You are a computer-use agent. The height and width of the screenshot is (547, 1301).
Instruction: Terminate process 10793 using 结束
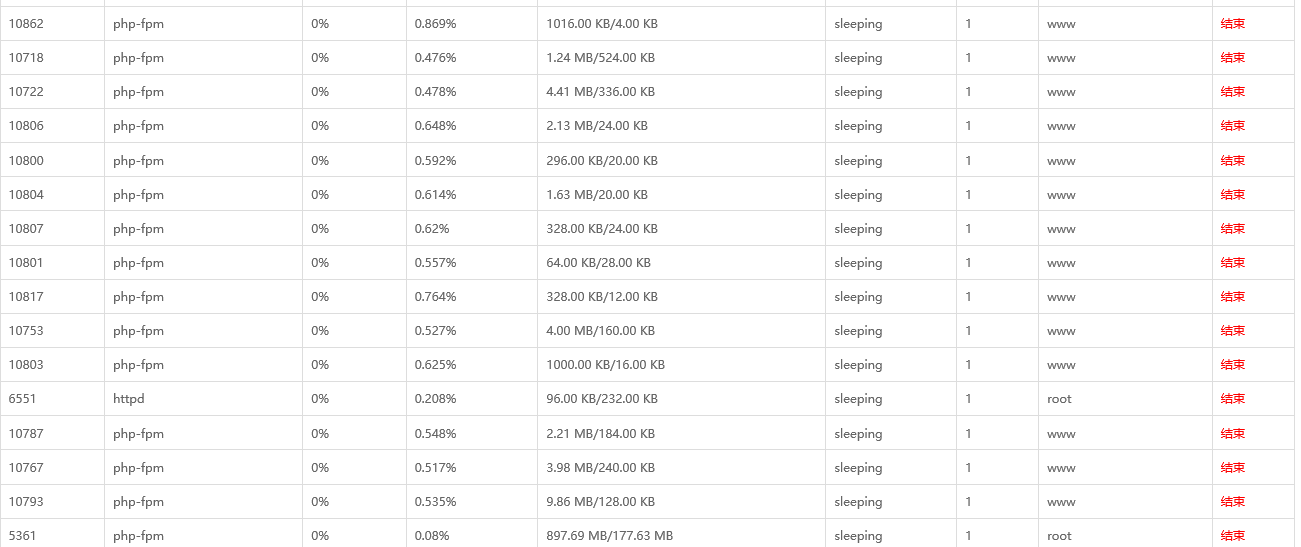[x=1232, y=502]
